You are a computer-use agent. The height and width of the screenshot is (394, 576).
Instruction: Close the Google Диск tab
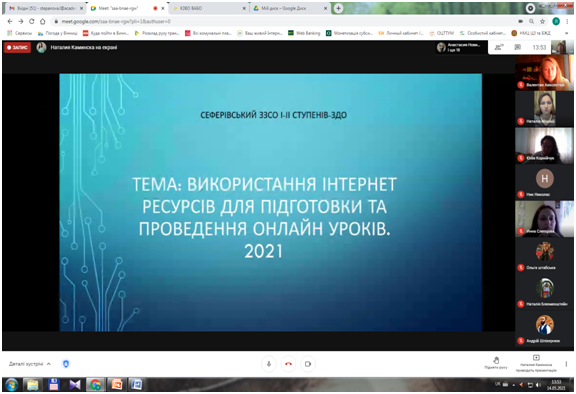[325, 8]
